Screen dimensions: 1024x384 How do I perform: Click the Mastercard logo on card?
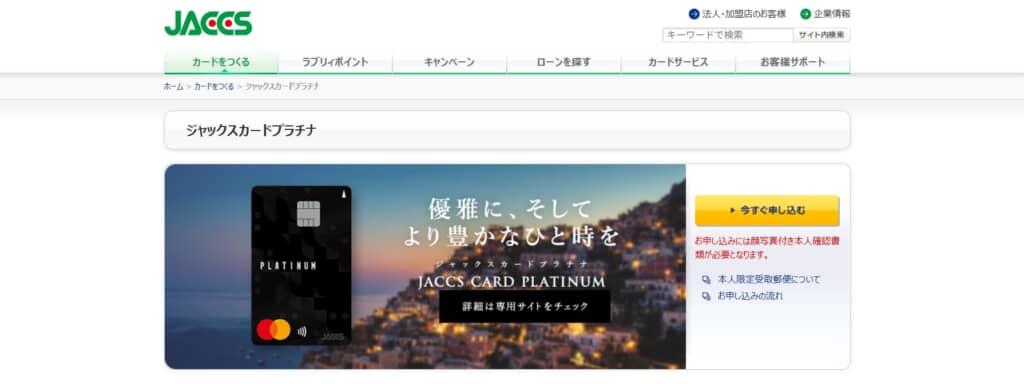pyautogui.click(x=273, y=330)
